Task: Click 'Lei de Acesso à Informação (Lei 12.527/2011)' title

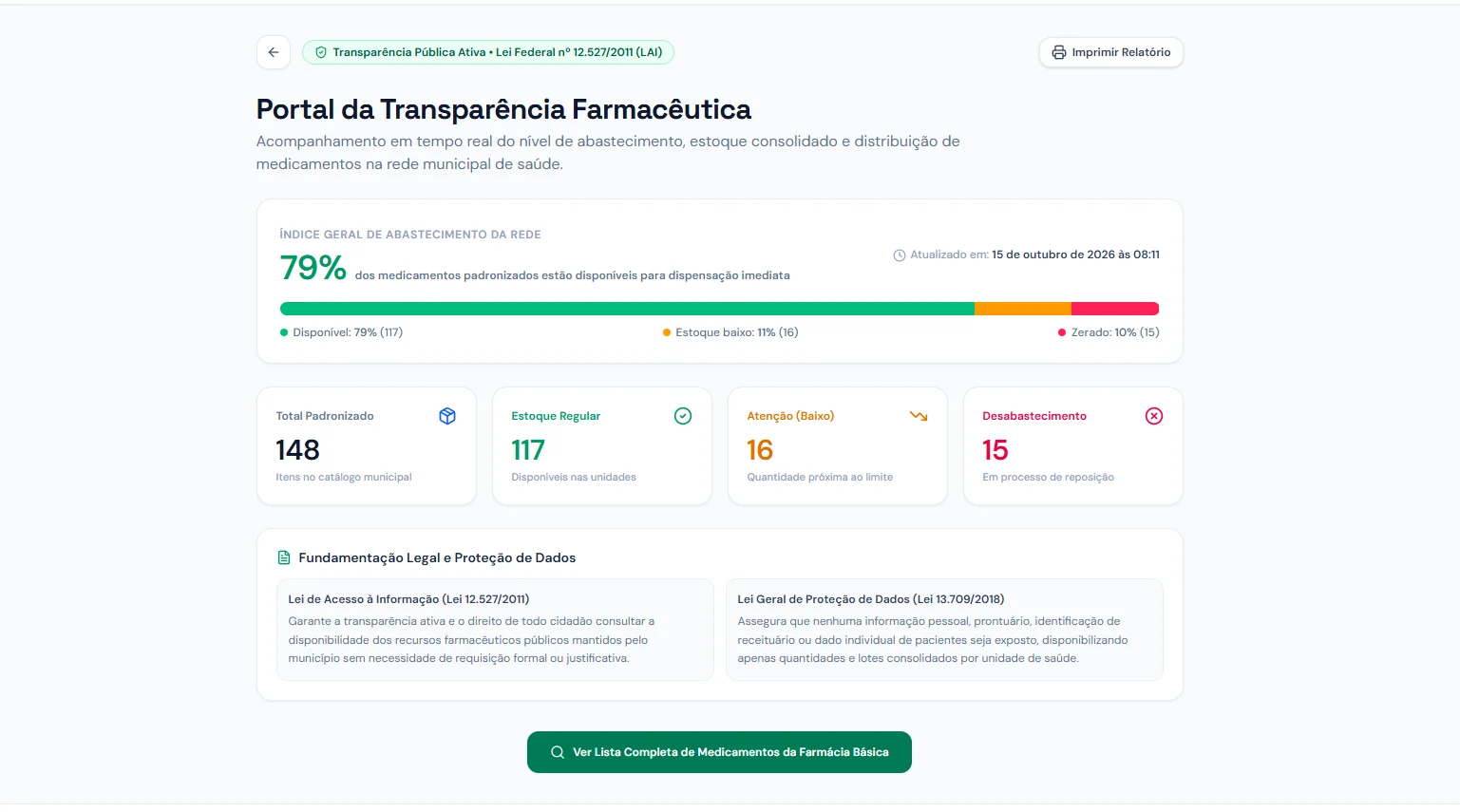Action: point(408,599)
